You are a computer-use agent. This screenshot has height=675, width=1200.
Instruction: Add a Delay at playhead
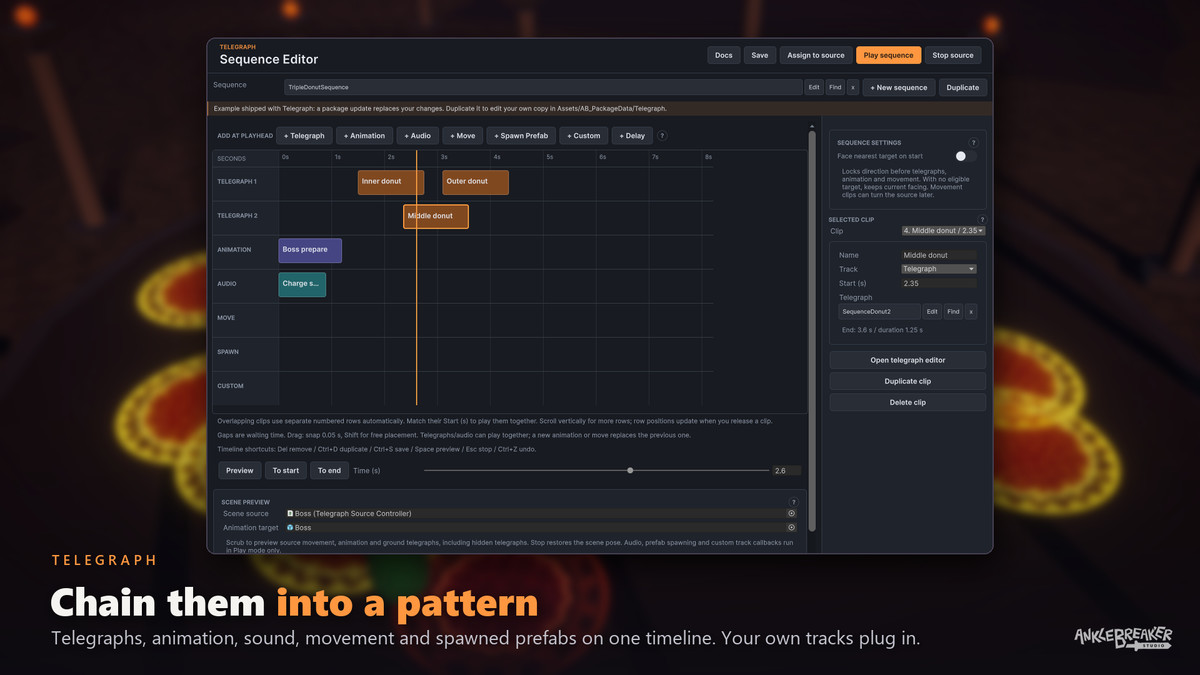(632, 136)
